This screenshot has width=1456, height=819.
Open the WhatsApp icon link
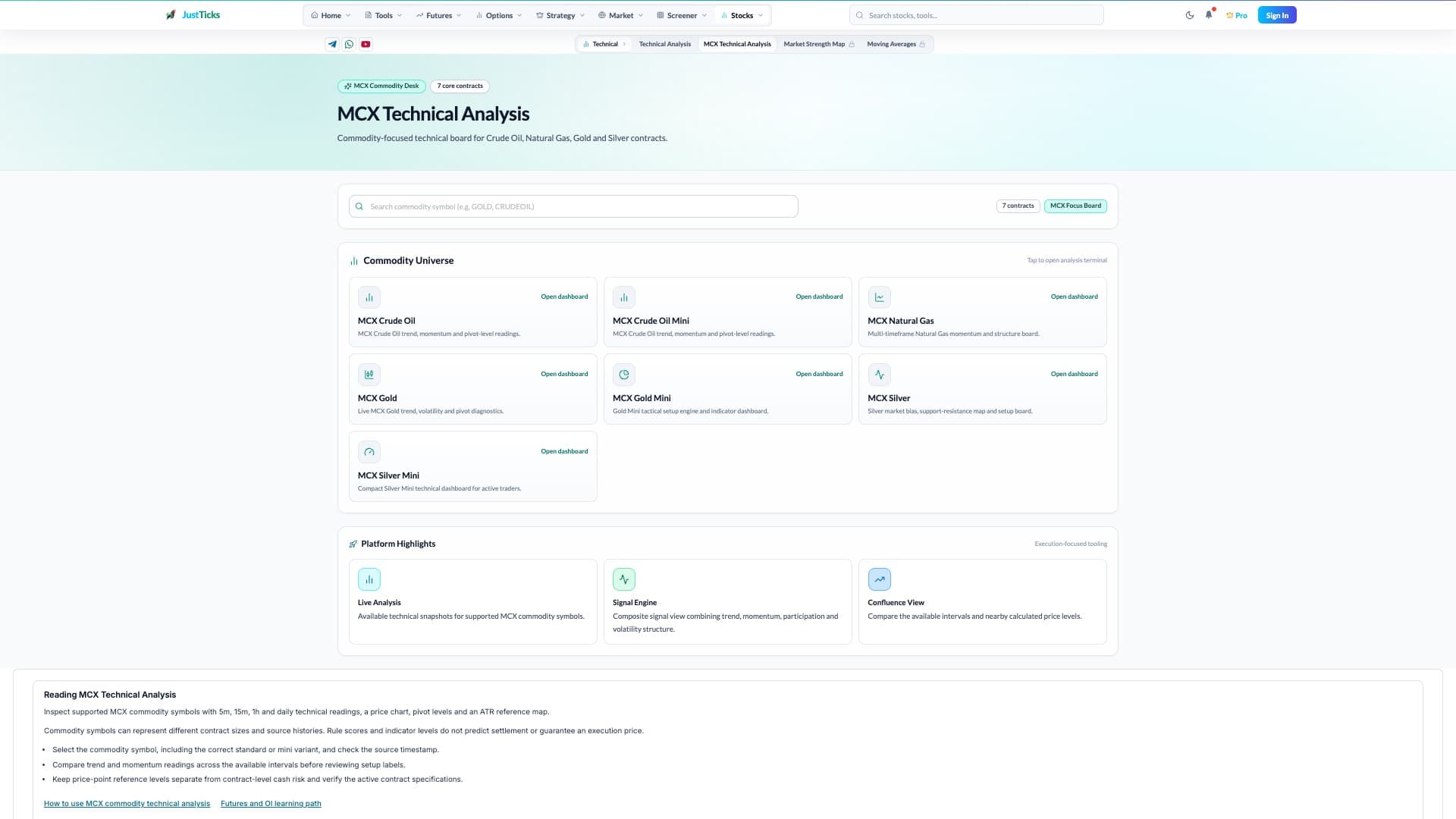click(x=349, y=44)
